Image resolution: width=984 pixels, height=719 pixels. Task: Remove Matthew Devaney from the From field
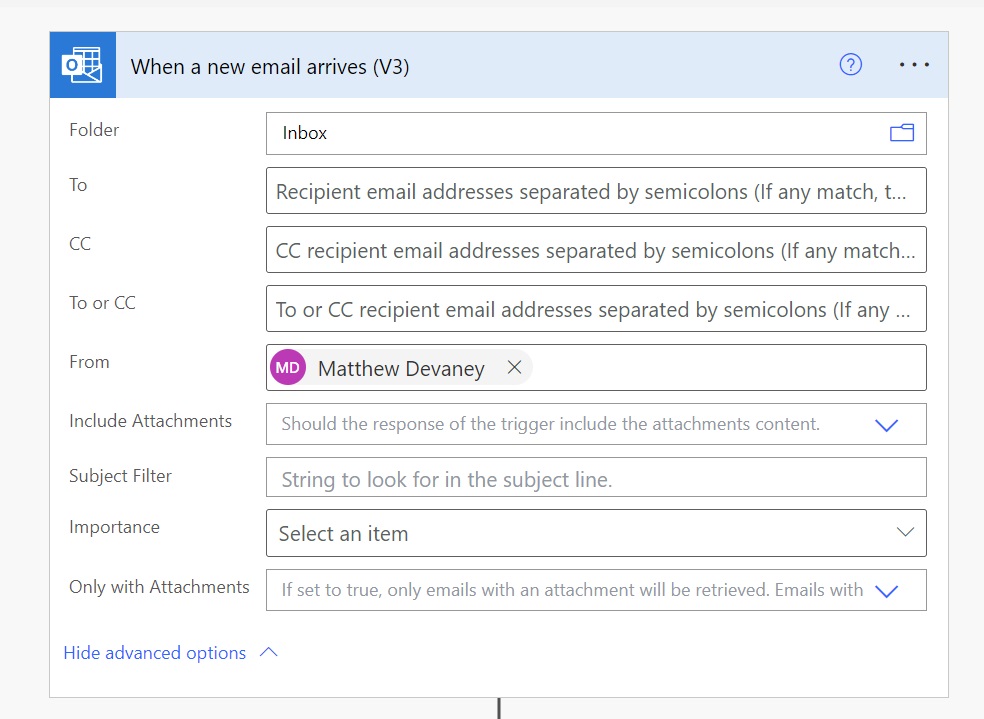click(x=514, y=367)
